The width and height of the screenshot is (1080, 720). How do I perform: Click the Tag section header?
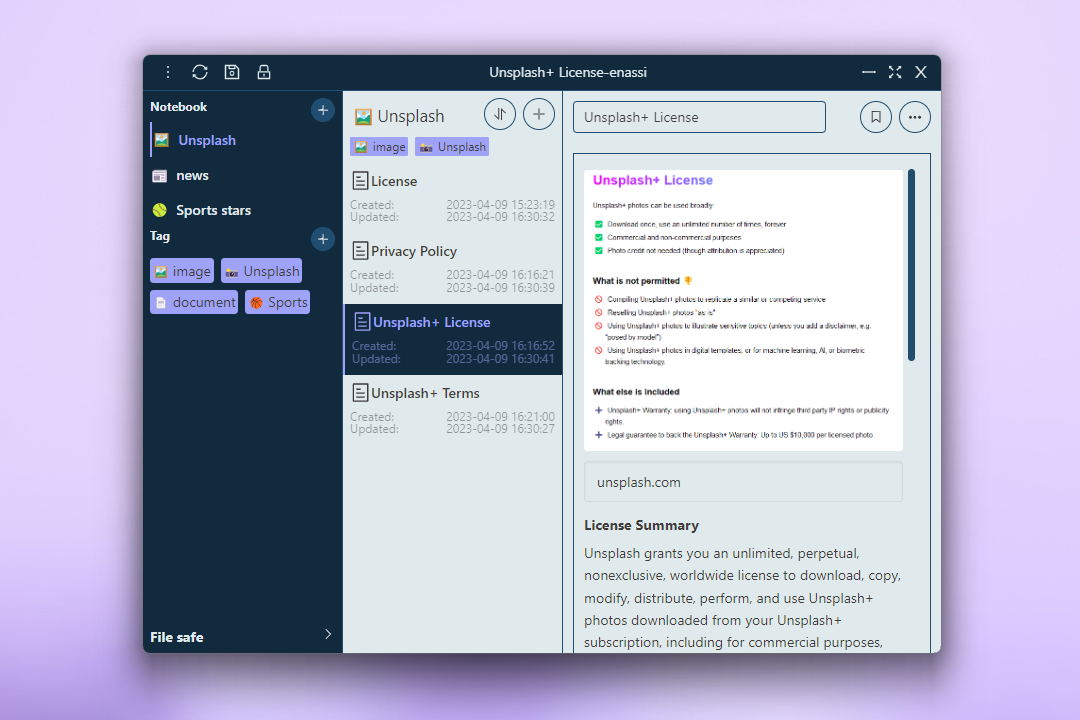[160, 236]
